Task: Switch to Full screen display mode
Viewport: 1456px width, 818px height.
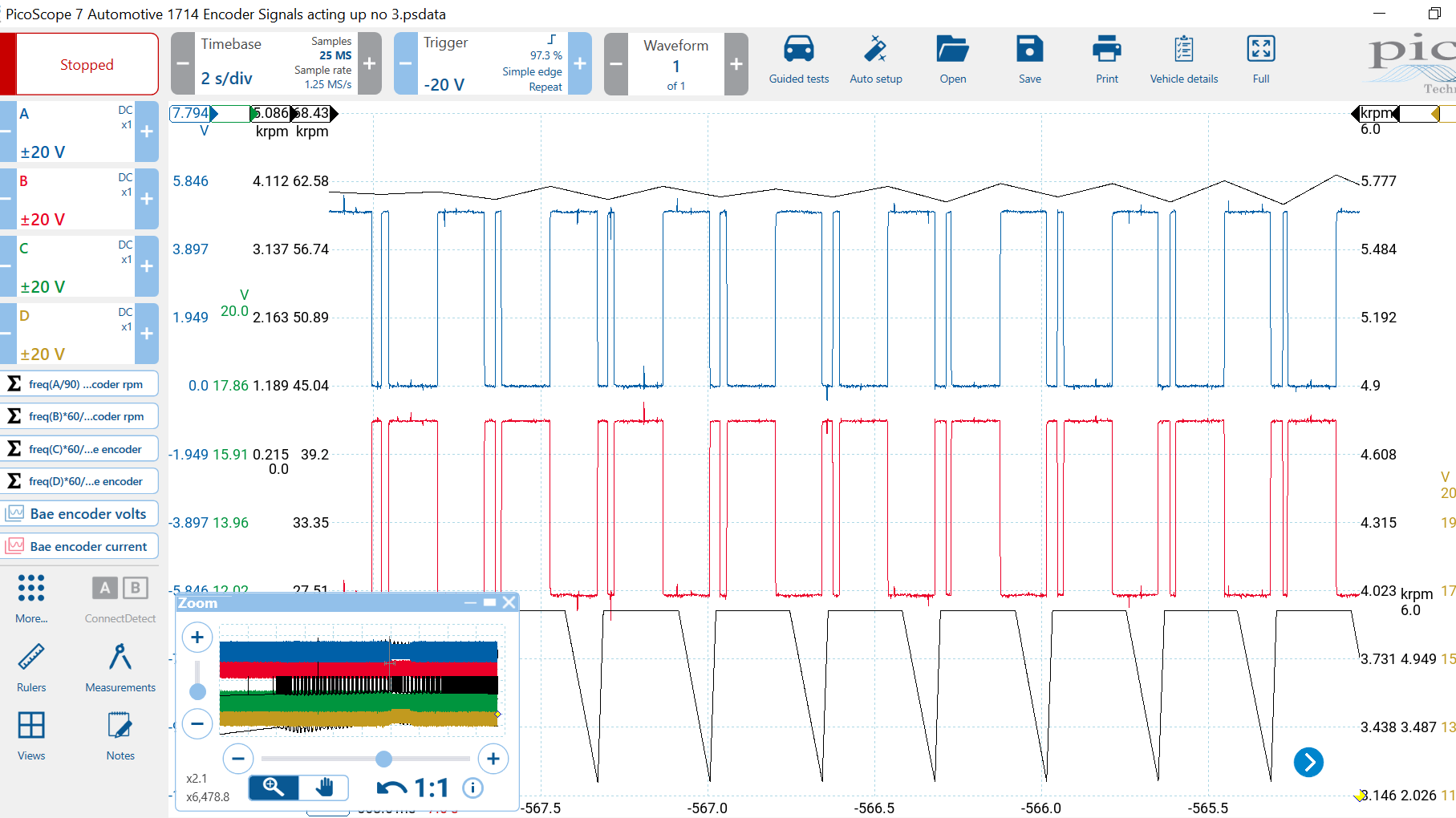Action: pos(1260,60)
